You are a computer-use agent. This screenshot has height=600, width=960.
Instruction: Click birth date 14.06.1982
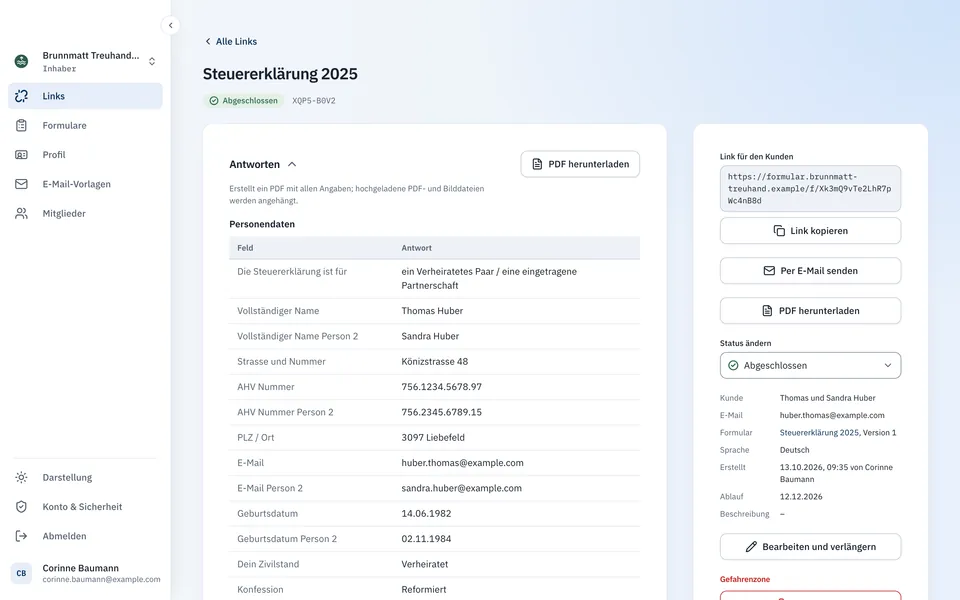(426, 514)
